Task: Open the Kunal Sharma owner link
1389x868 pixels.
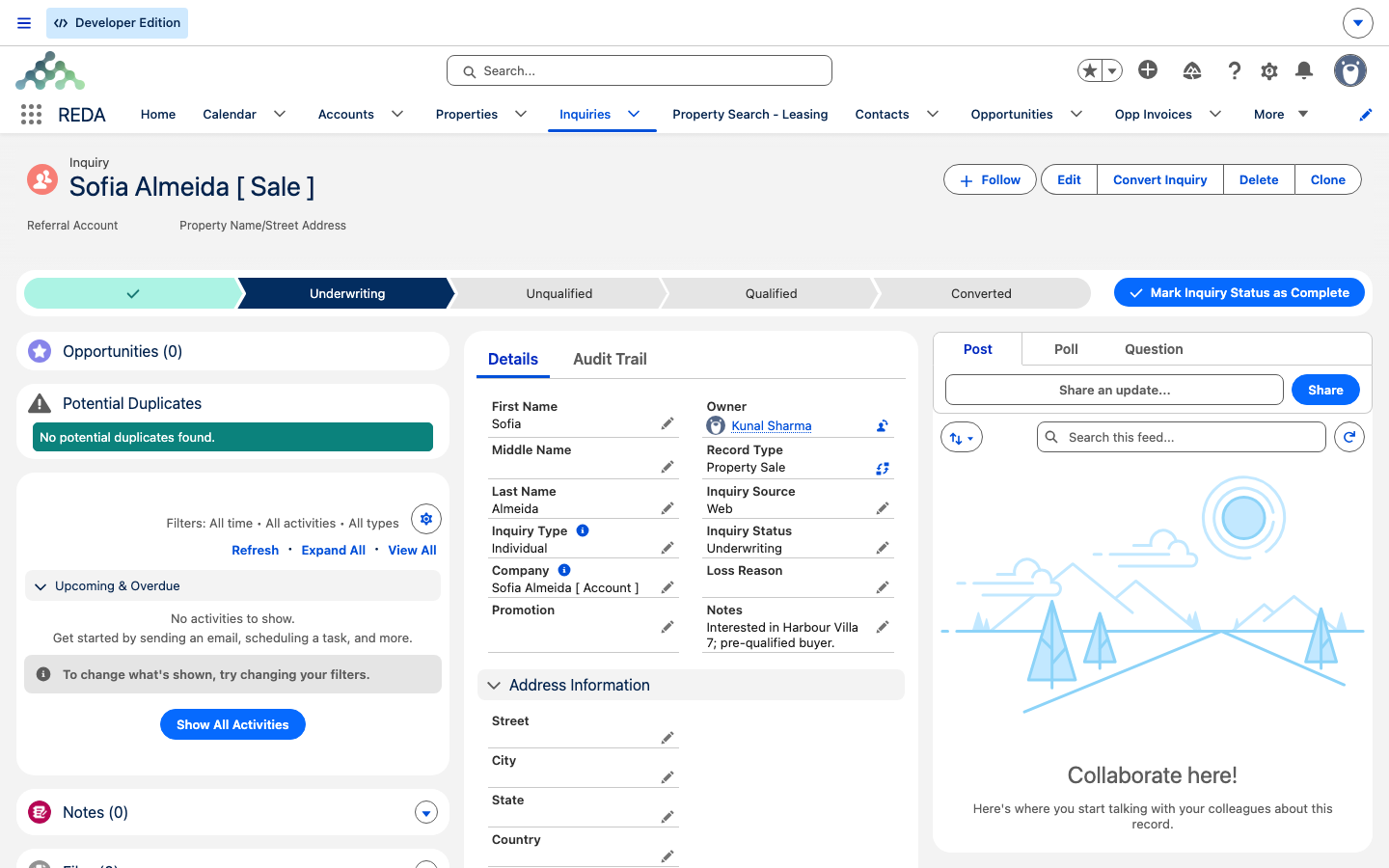Action: coord(772,425)
